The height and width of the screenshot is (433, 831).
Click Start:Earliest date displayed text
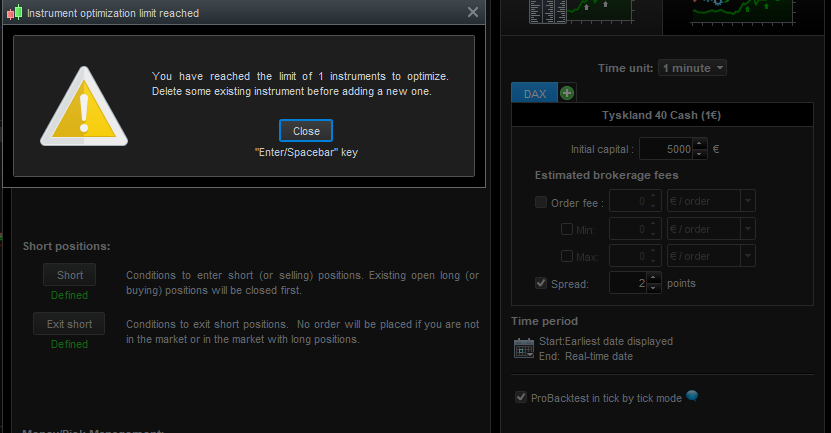tap(606, 341)
